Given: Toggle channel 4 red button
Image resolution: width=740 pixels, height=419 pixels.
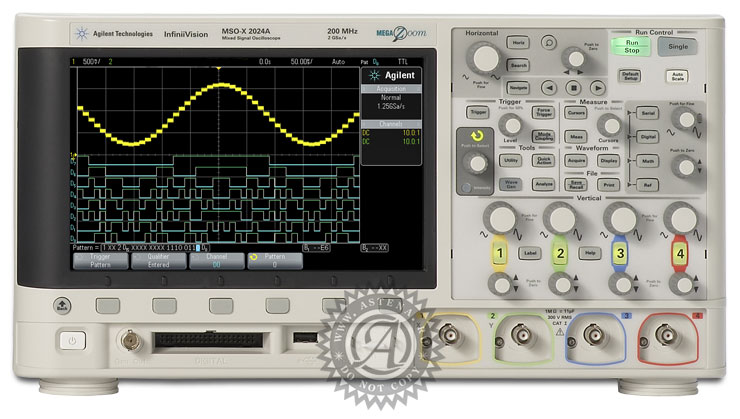Looking at the screenshot, I should pyautogui.click(x=680, y=253).
